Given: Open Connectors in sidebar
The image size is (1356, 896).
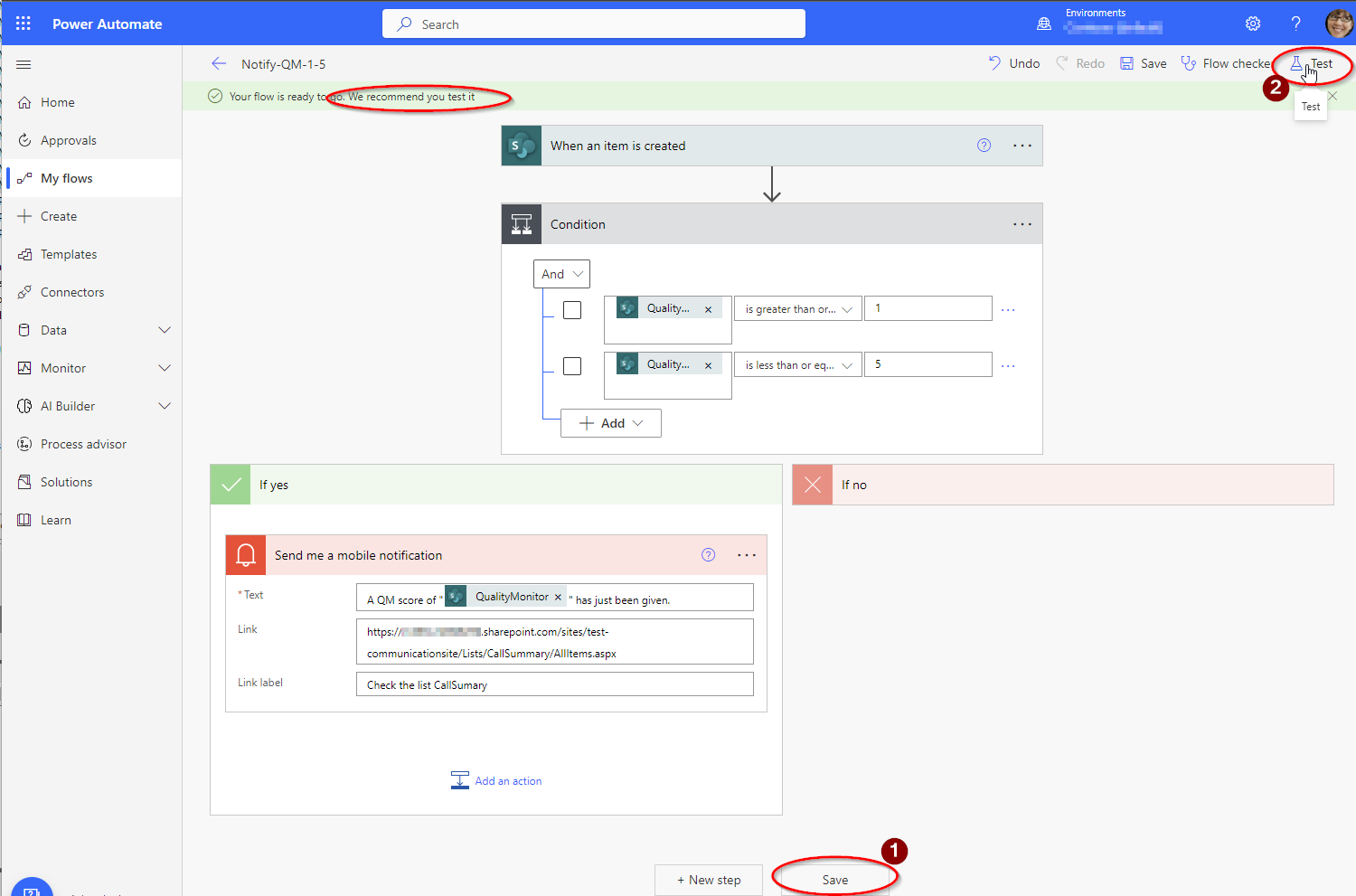Looking at the screenshot, I should pyautogui.click(x=91, y=292).
